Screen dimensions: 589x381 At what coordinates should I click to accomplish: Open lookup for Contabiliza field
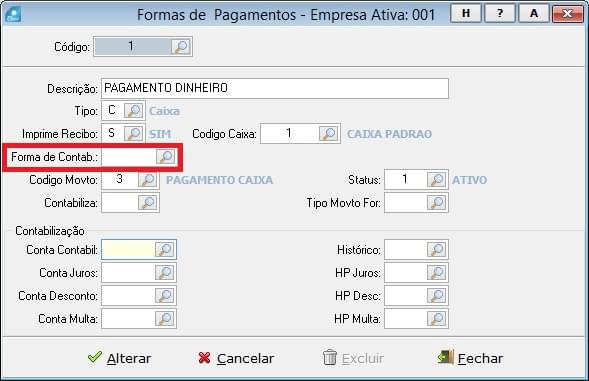pyautogui.click(x=148, y=203)
